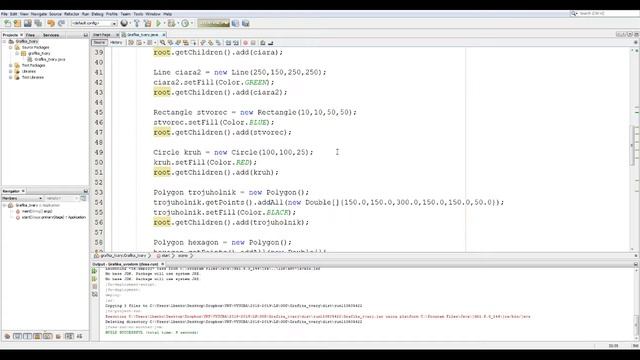Toggle Show Static Members filter in Navigator

27,336
